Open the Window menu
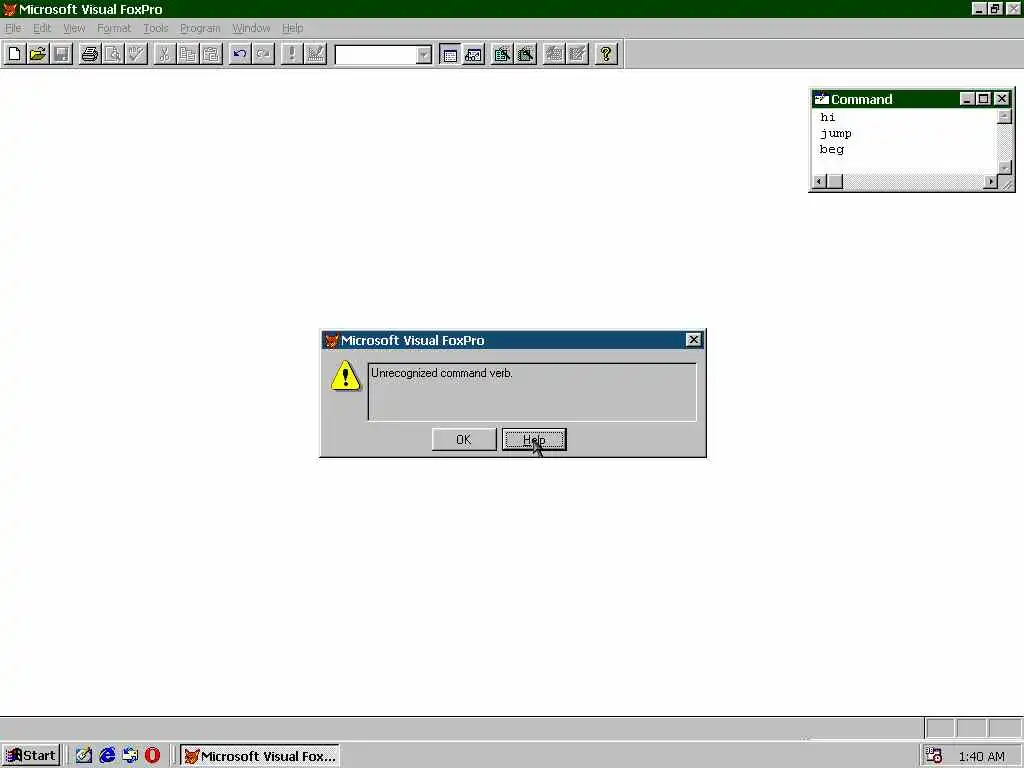This screenshot has height=768, width=1024. point(251,28)
